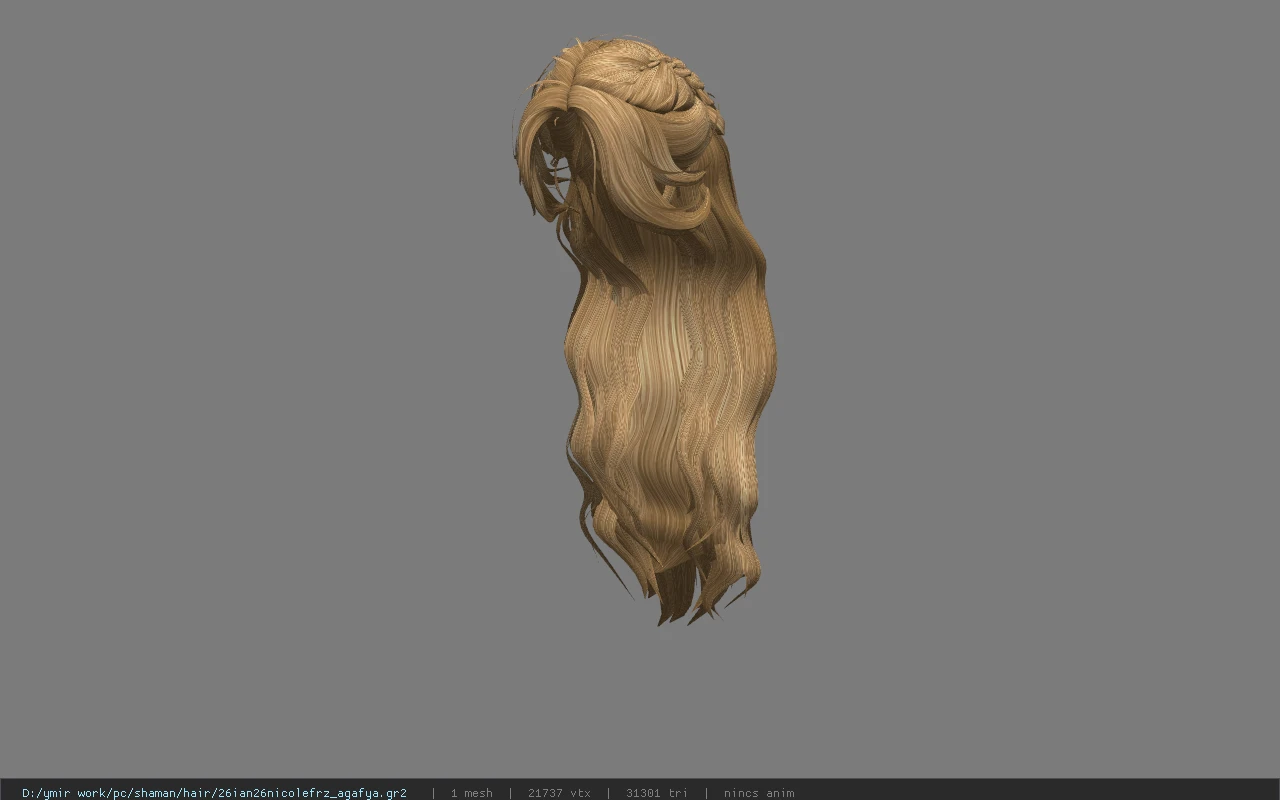Click the "21737 vtx" vertex count
The image size is (1280, 800).
[x=559, y=793]
